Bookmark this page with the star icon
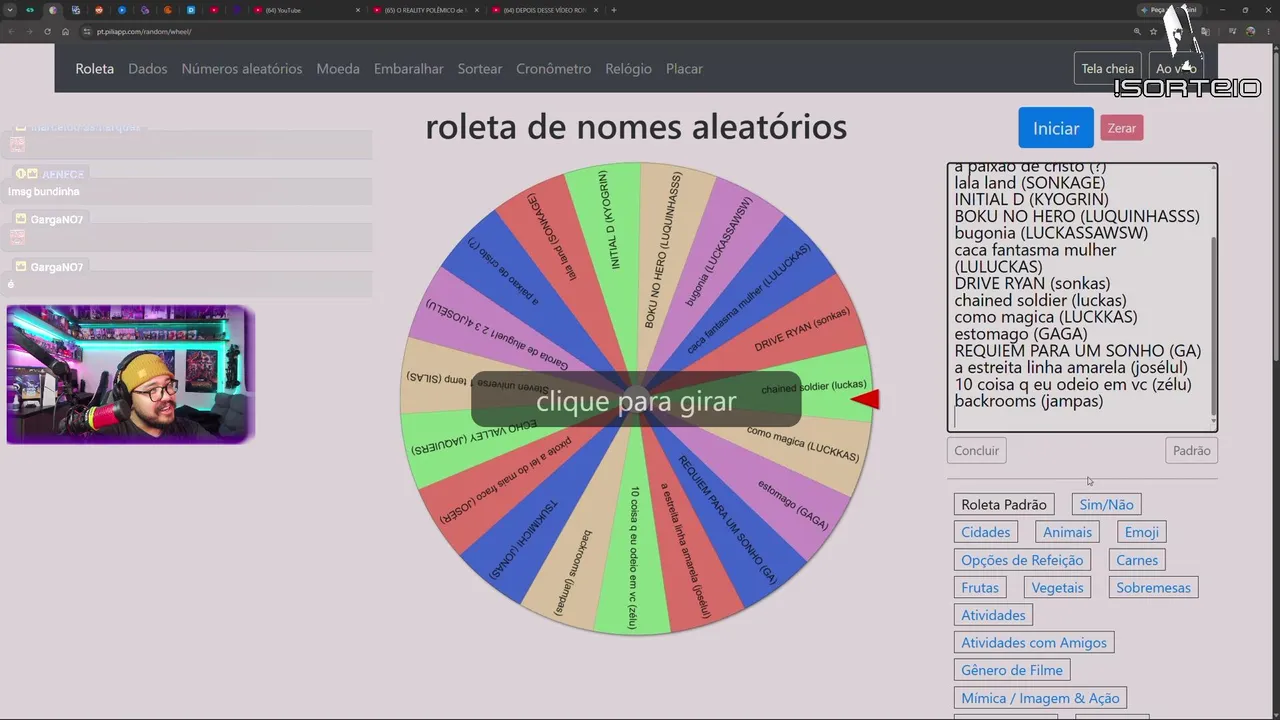 (x=1153, y=32)
